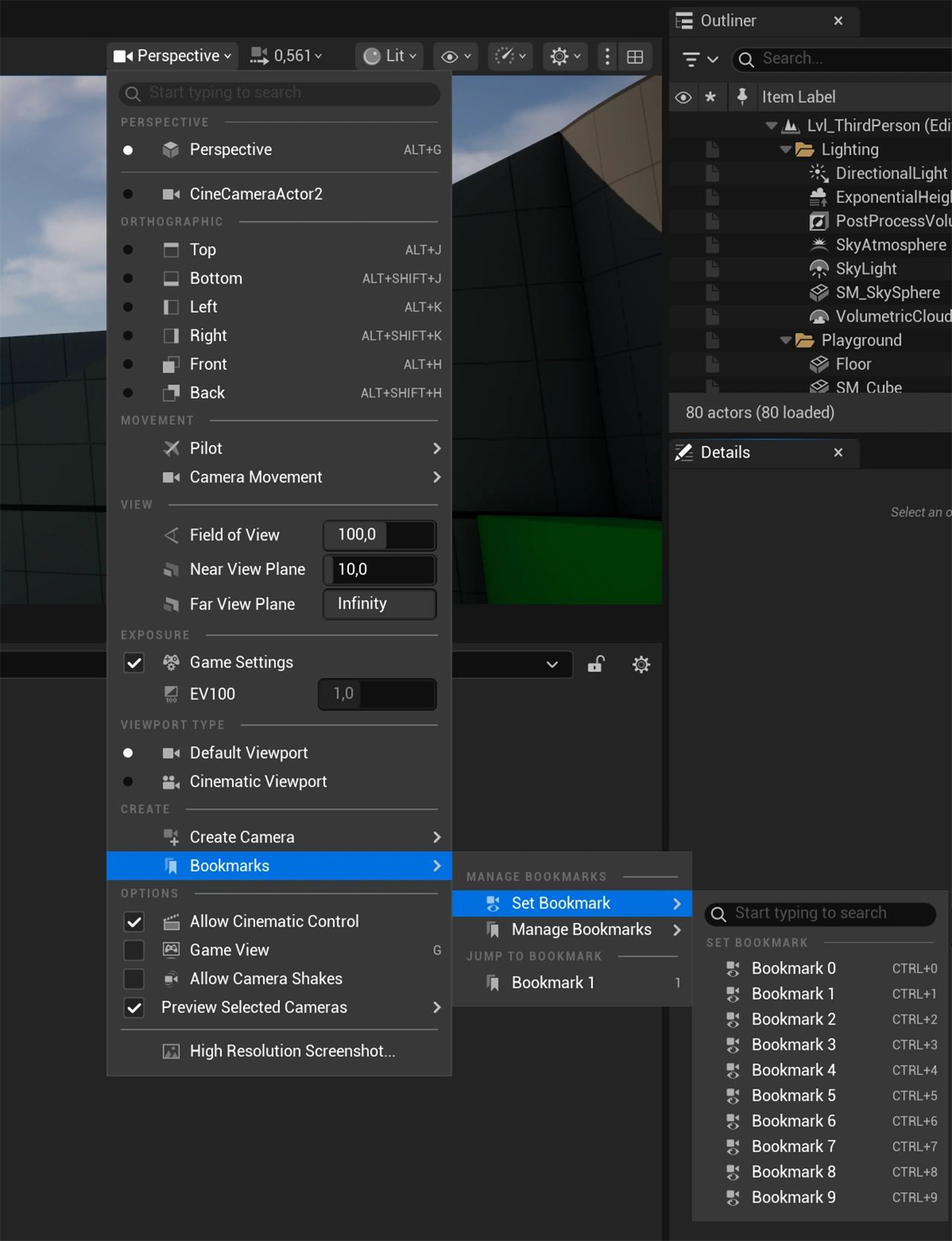Click the viewport layout grid icon
952x1241 pixels.
635,57
